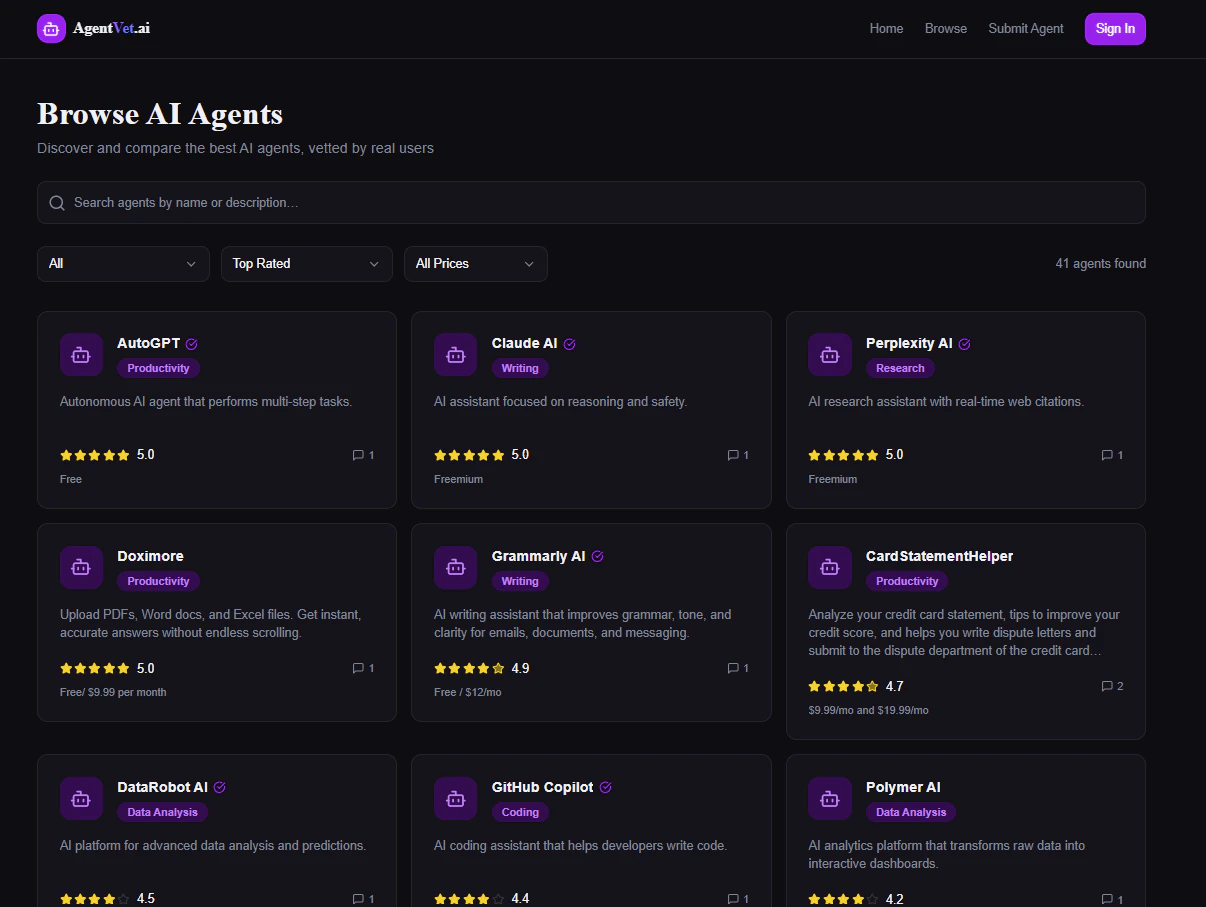Viewport: 1206px width, 907px height.
Task: Click the Polymer AI robot avatar icon
Action: click(x=829, y=799)
